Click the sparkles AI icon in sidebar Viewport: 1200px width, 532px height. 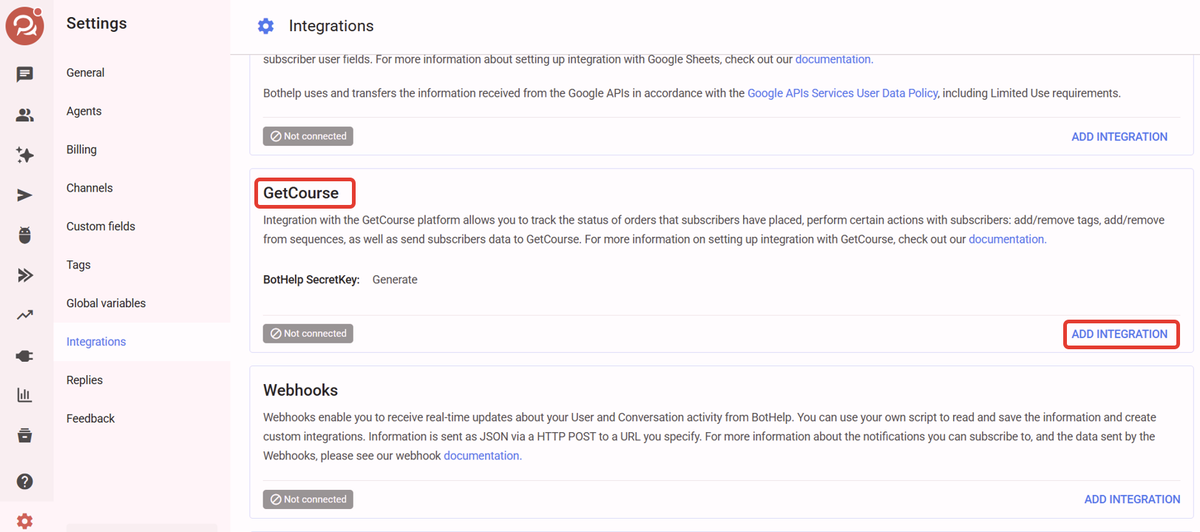pos(25,155)
